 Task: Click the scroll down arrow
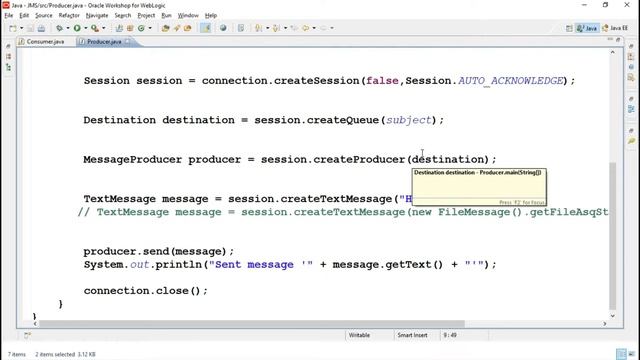tap(612, 316)
